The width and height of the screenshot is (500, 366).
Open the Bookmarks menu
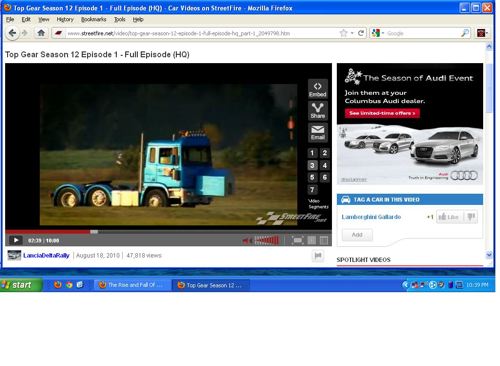[x=93, y=20]
